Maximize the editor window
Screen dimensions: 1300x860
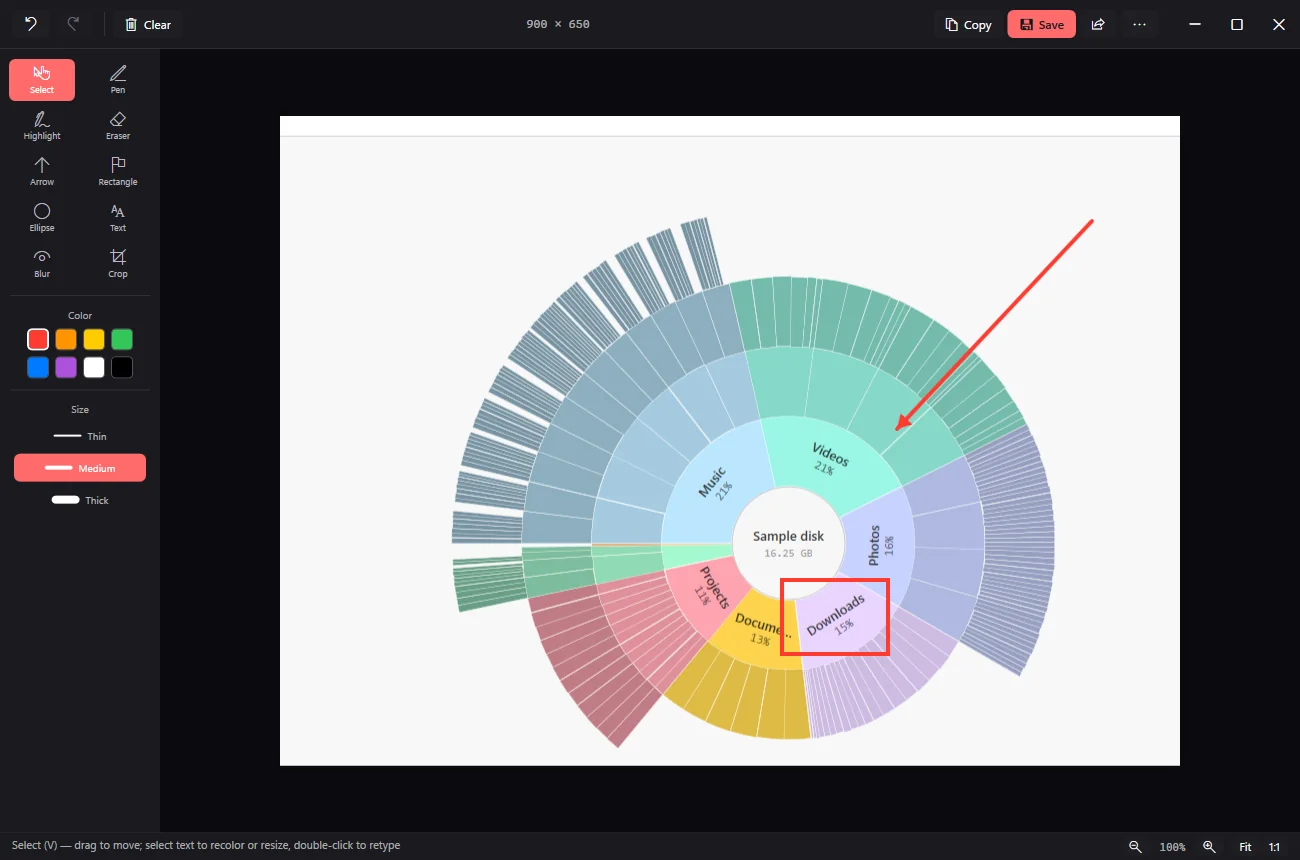[x=1237, y=24]
